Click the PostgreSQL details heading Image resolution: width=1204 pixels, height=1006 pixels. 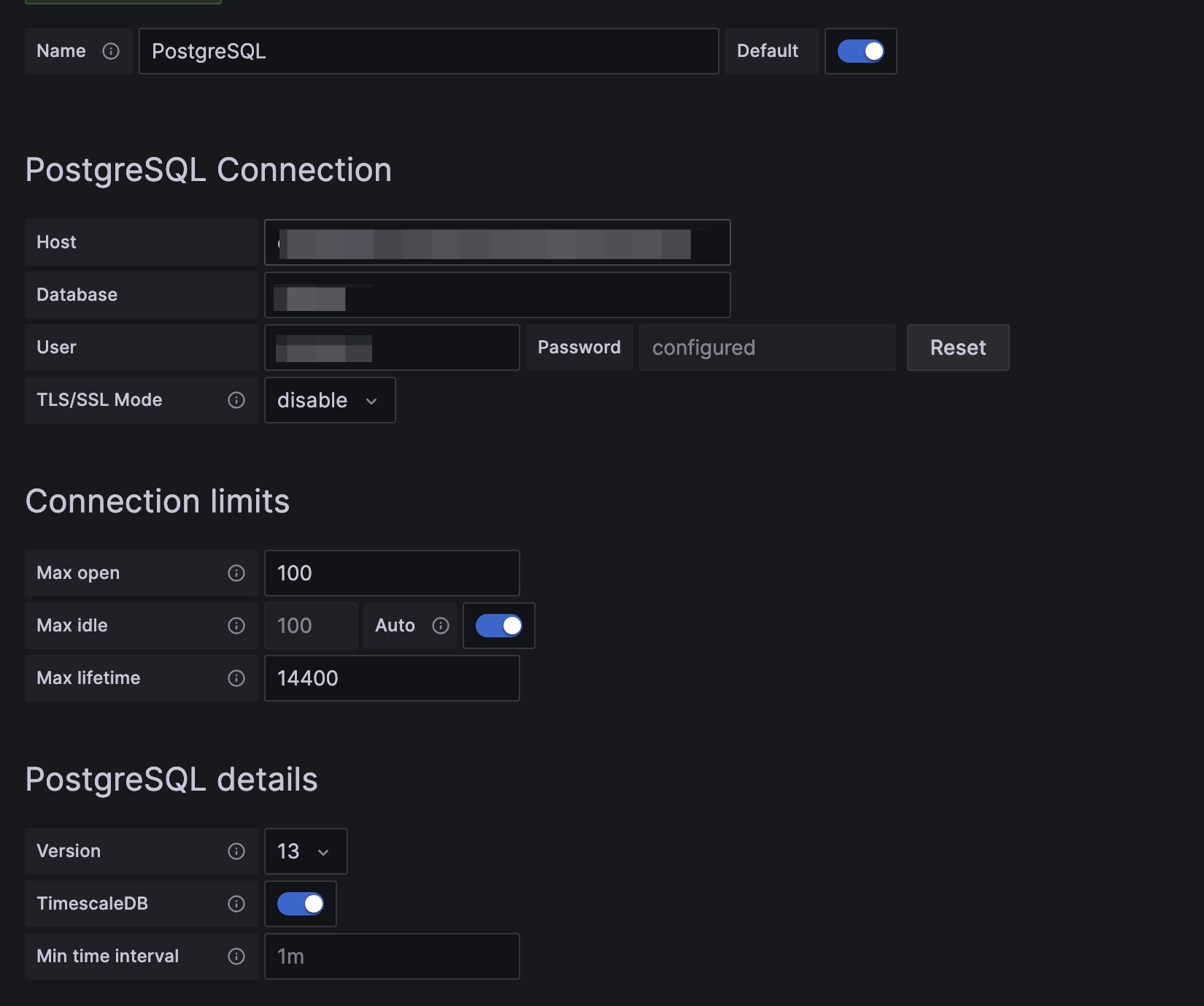click(x=171, y=780)
